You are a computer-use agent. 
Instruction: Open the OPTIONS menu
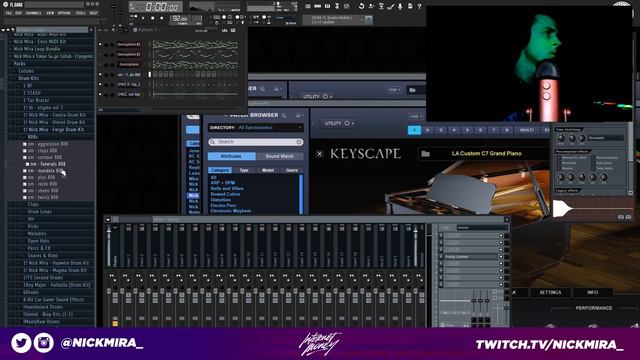pyautogui.click(x=64, y=13)
